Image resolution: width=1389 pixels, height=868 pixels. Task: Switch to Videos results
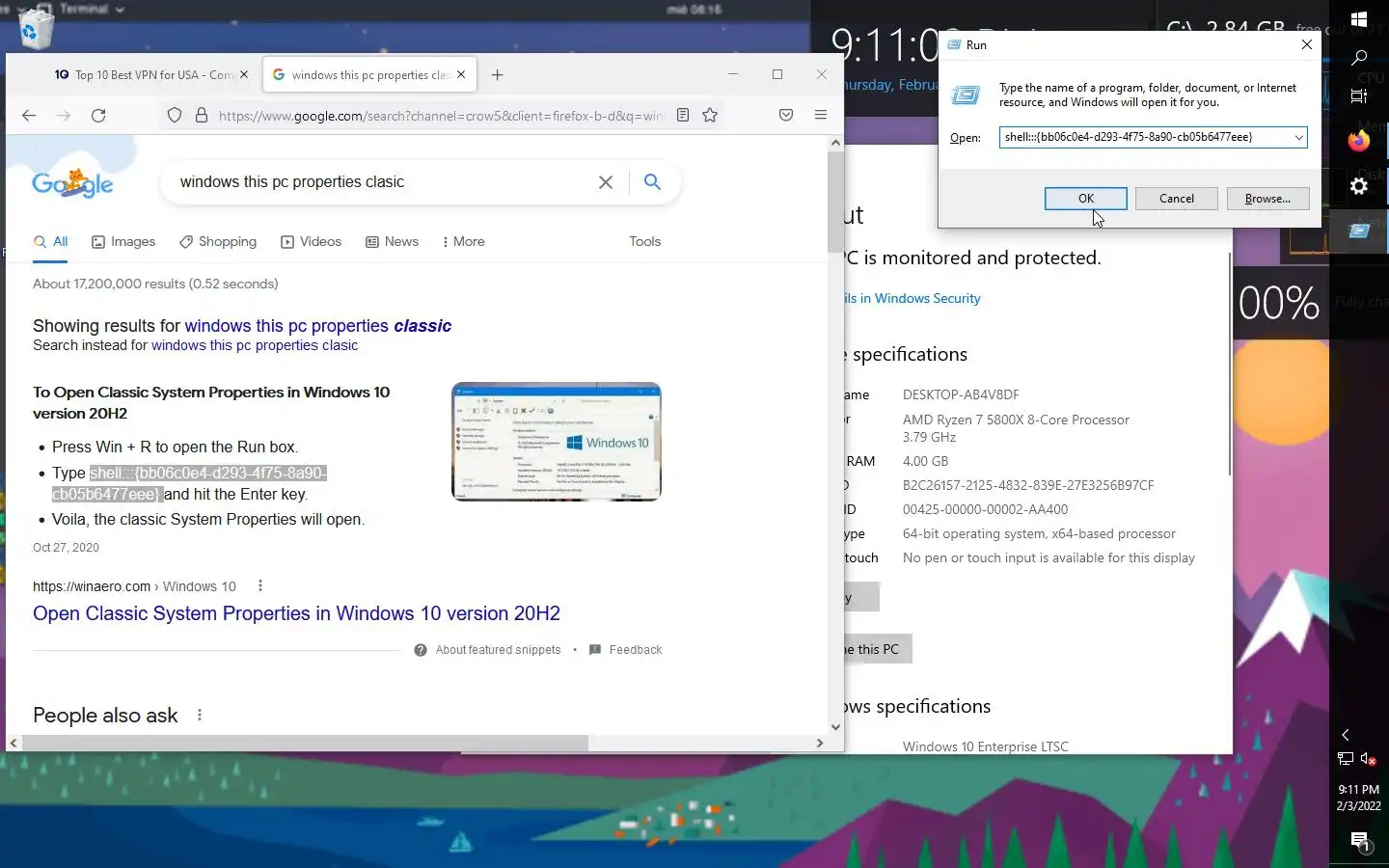pyautogui.click(x=311, y=242)
